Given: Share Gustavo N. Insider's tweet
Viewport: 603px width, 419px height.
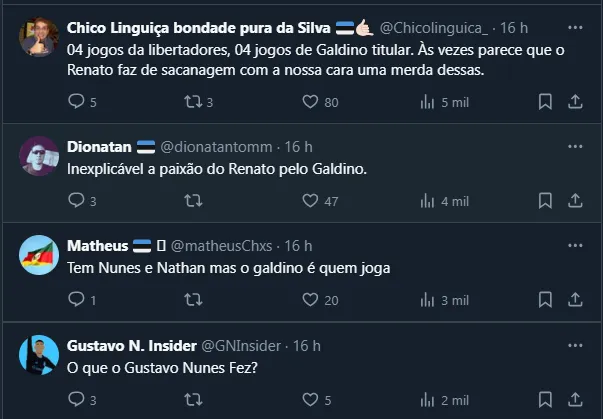Looking at the screenshot, I should [x=576, y=399].
